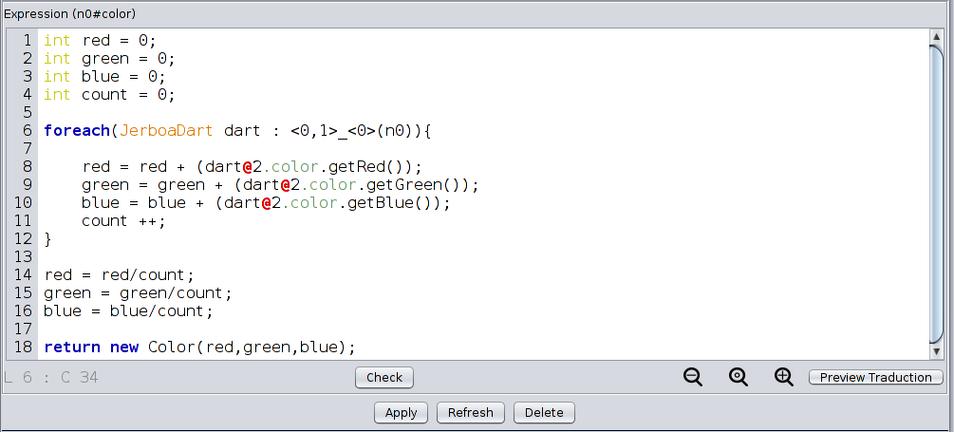The width and height of the screenshot is (954, 432).
Task: Refresh the expression editor
Action: point(470,413)
